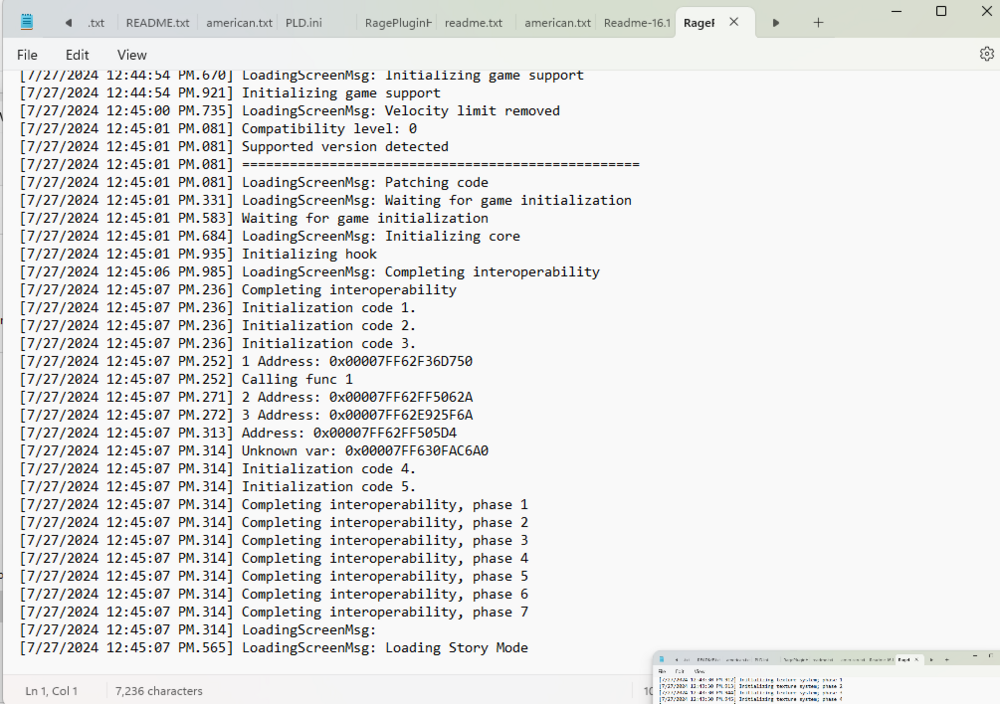Select the partially visible .txt tab
Image resolution: width=1000 pixels, height=704 pixels.
[96, 23]
